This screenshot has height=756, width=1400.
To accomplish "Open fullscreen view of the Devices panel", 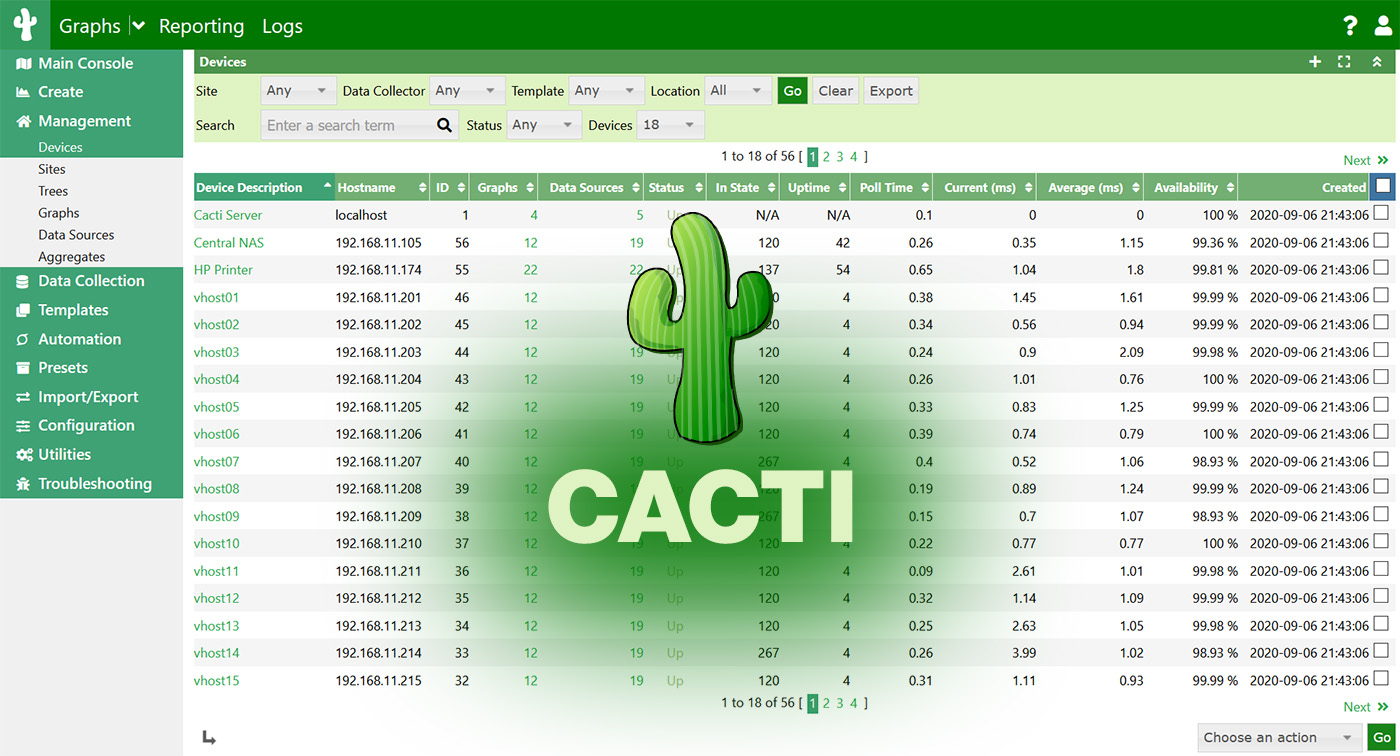I will point(1345,61).
